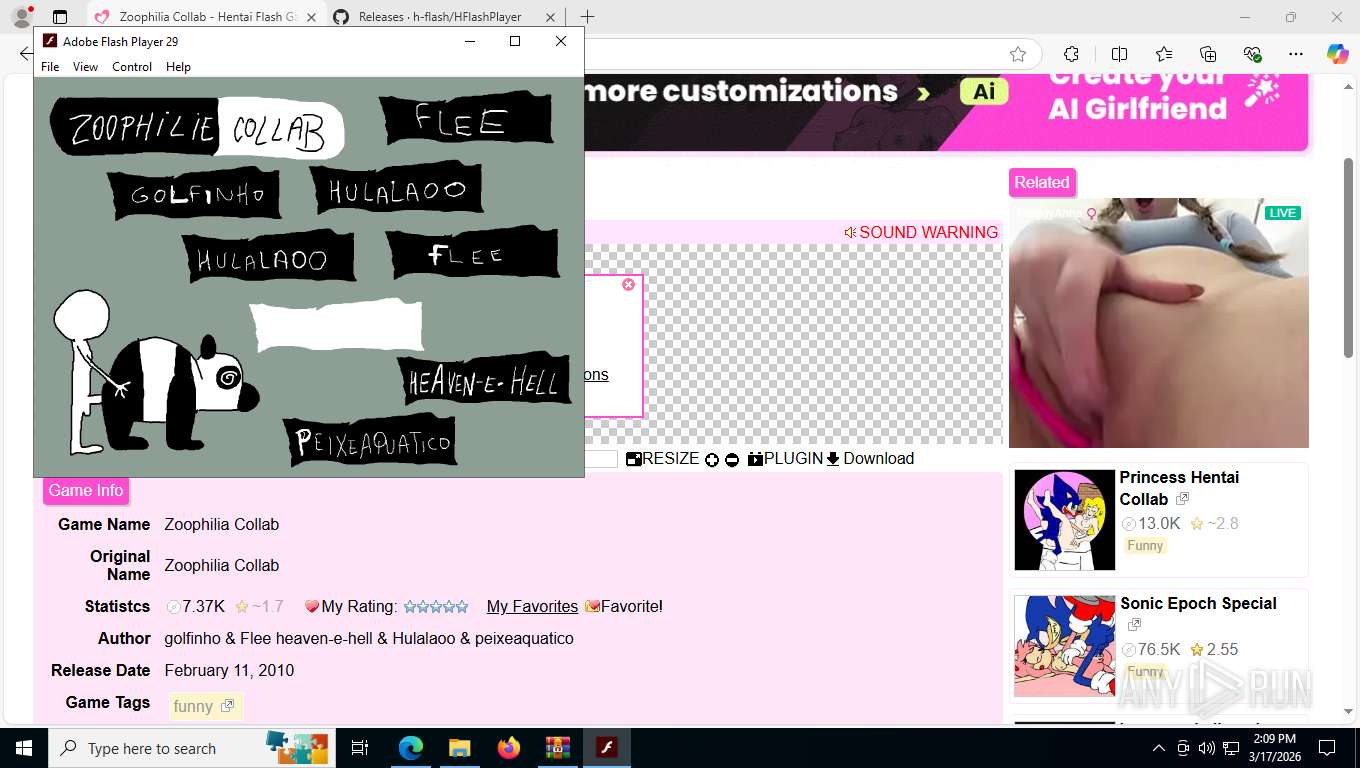
Task: Switch to the Releases h-flash/HFlashPlayer tab
Action: 440,17
